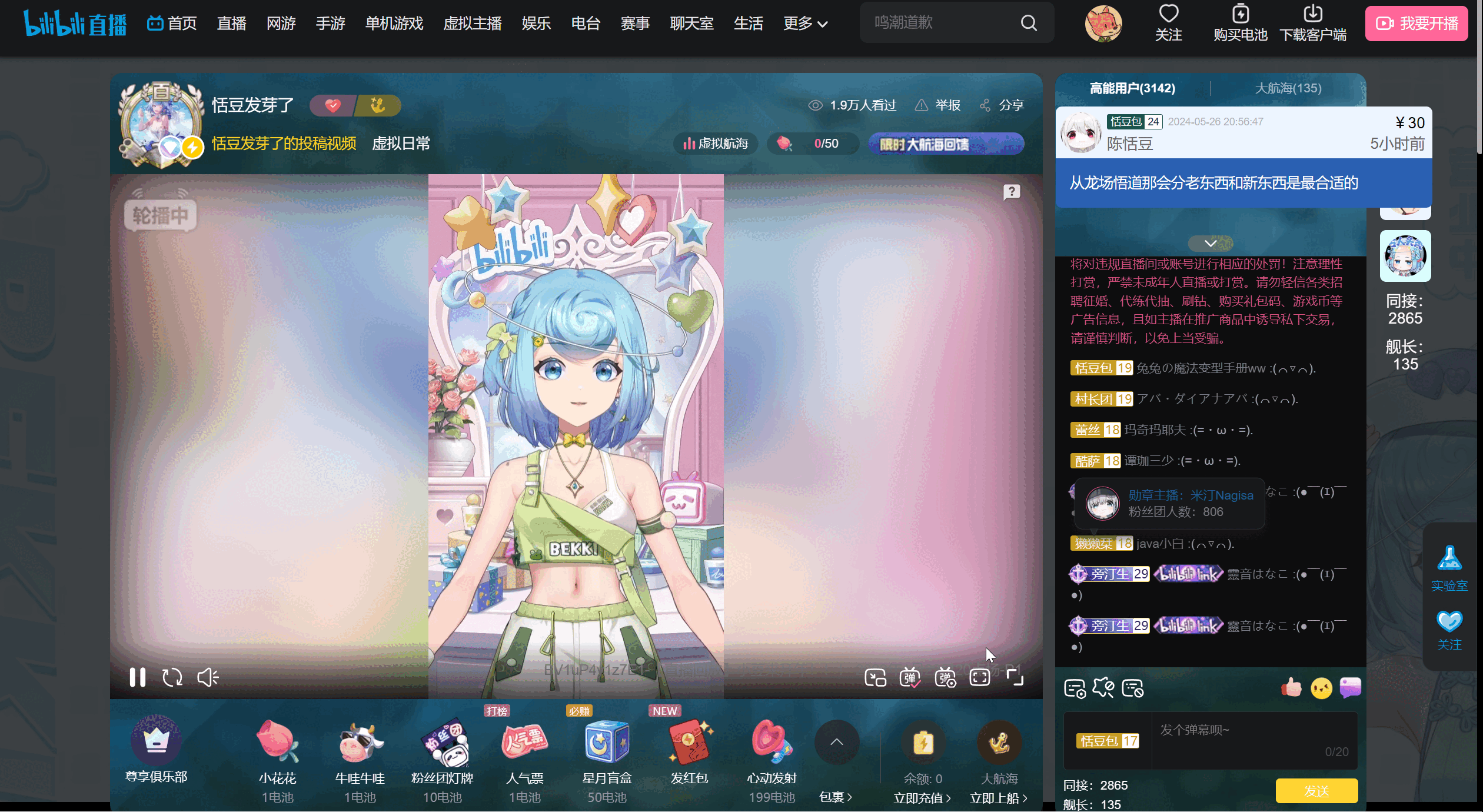Send a thumbs-up like emoji
Image resolution: width=1483 pixels, height=812 pixels.
1291,687
